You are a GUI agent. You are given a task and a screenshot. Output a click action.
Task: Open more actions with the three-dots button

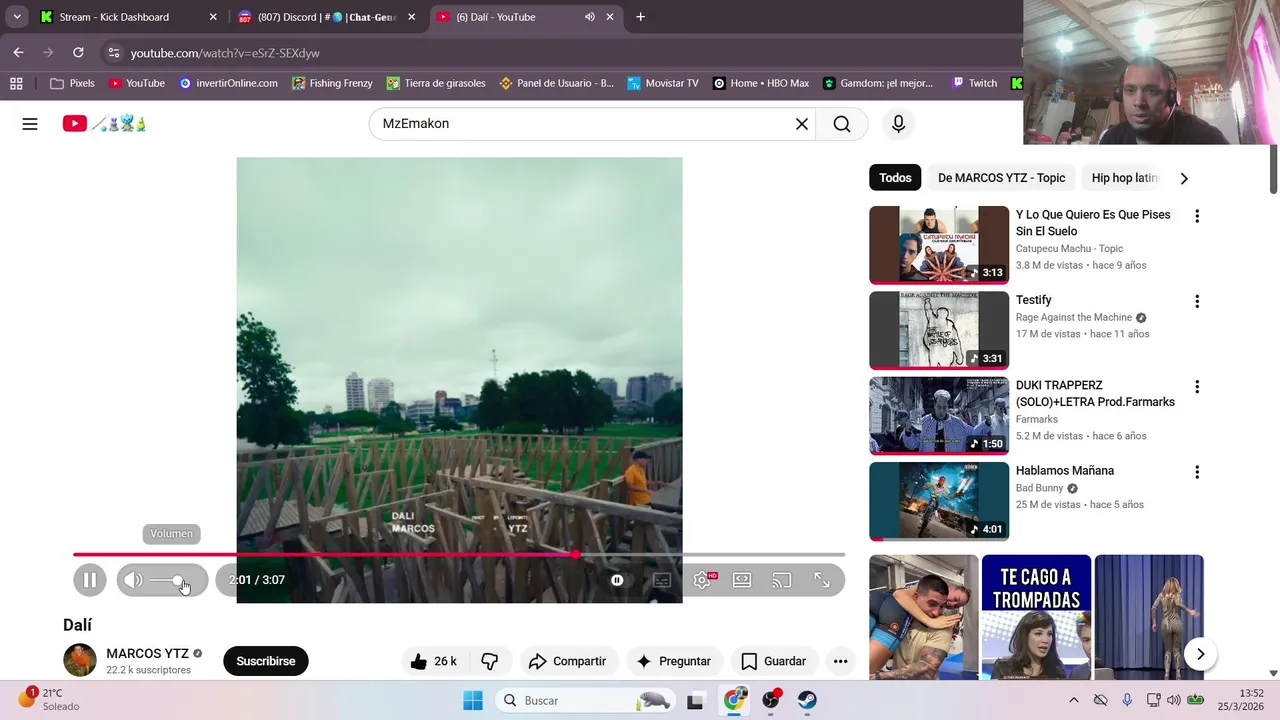[841, 661]
